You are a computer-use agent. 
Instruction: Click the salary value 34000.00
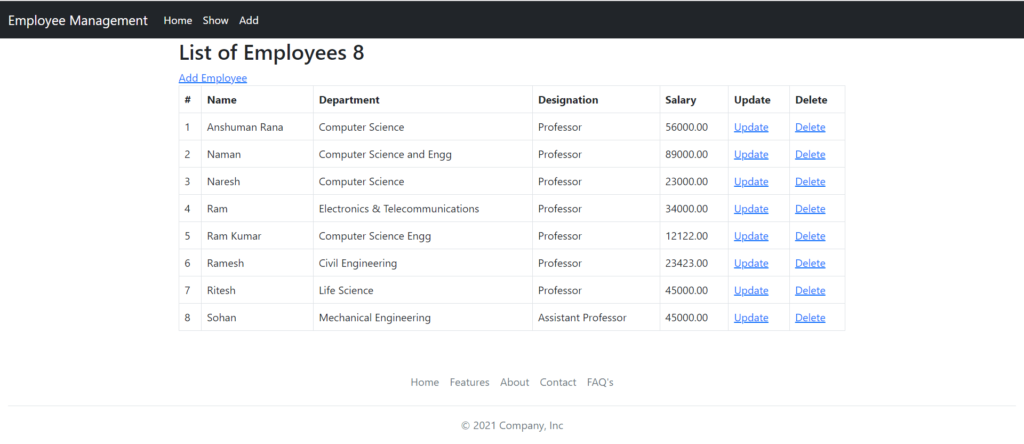(687, 209)
